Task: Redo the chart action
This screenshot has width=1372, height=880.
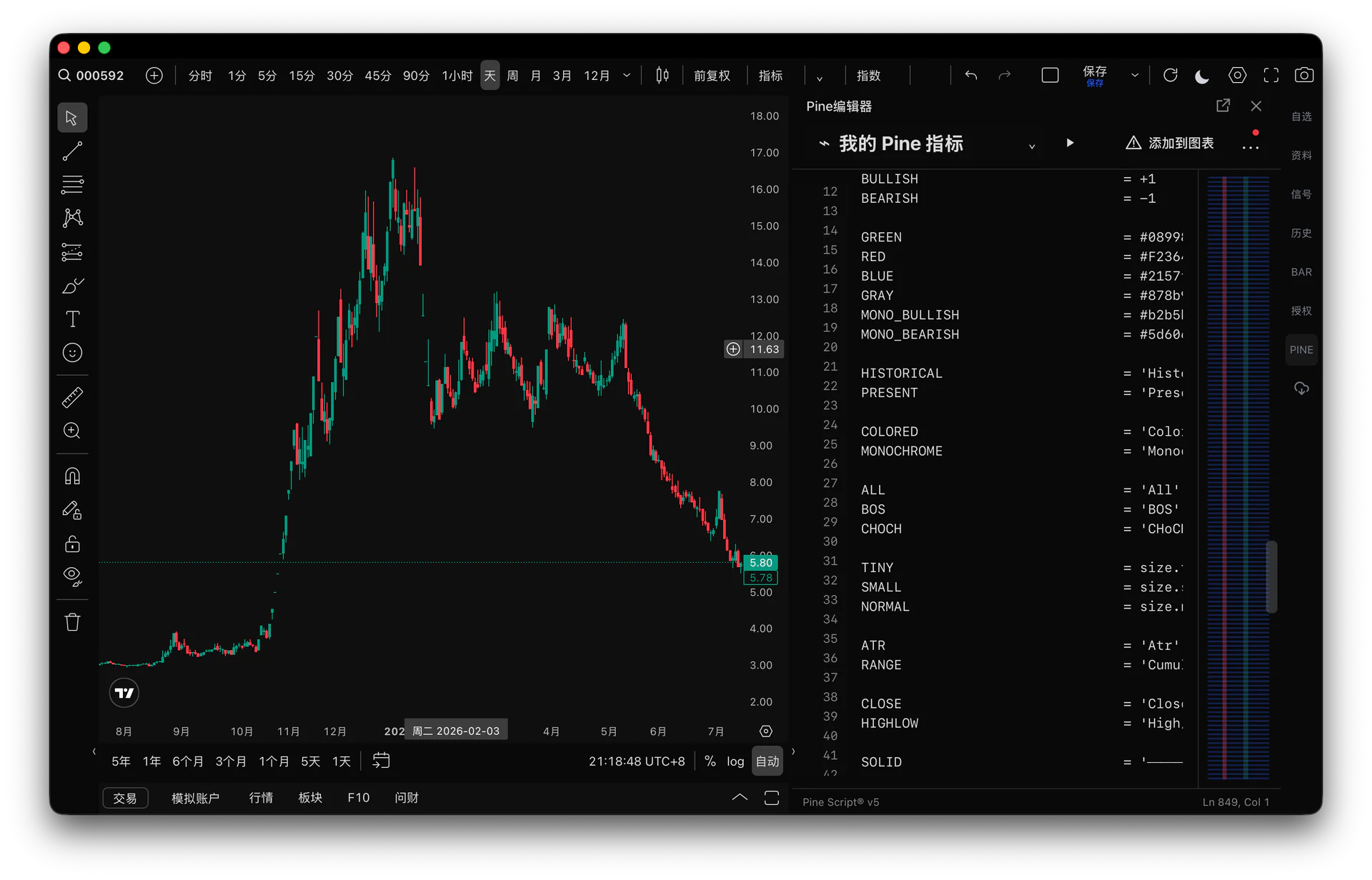Action: pos(1005,76)
